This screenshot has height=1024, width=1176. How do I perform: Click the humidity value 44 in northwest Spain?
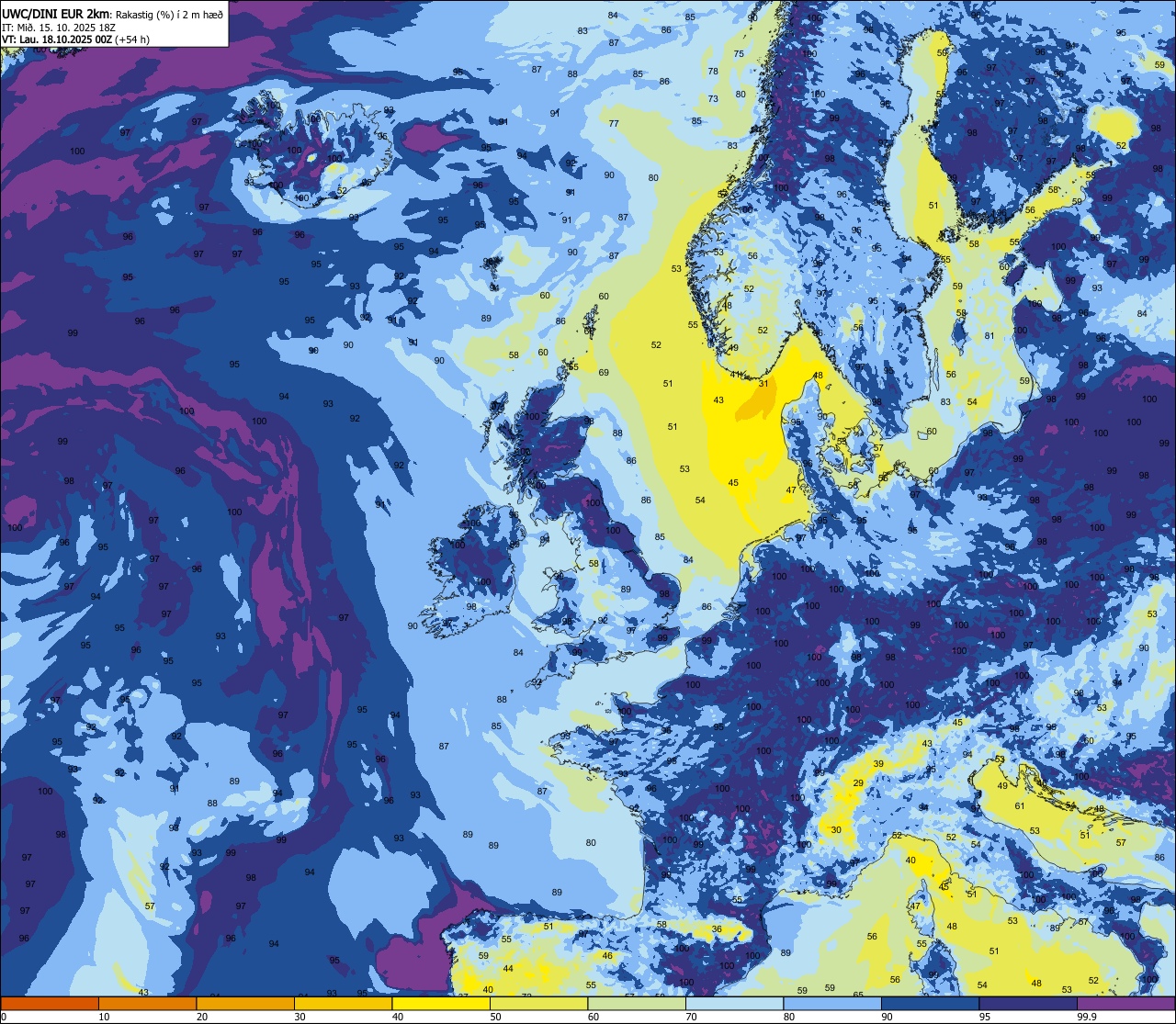pos(508,969)
